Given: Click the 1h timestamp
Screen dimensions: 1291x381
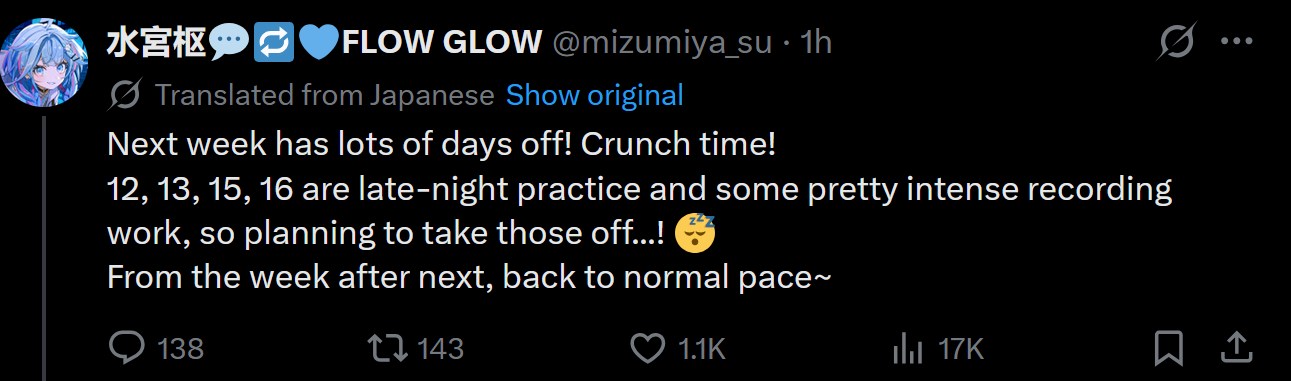Looking at the screenshot, I should [x=817, y=42].
